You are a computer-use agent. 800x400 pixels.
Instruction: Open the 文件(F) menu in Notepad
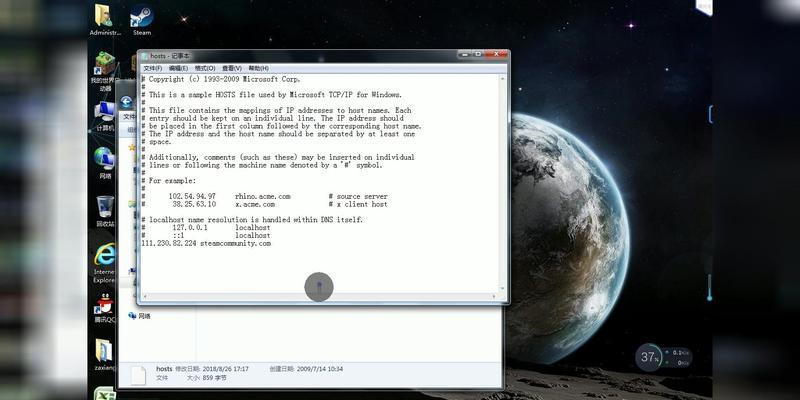(x=153, y=68)
